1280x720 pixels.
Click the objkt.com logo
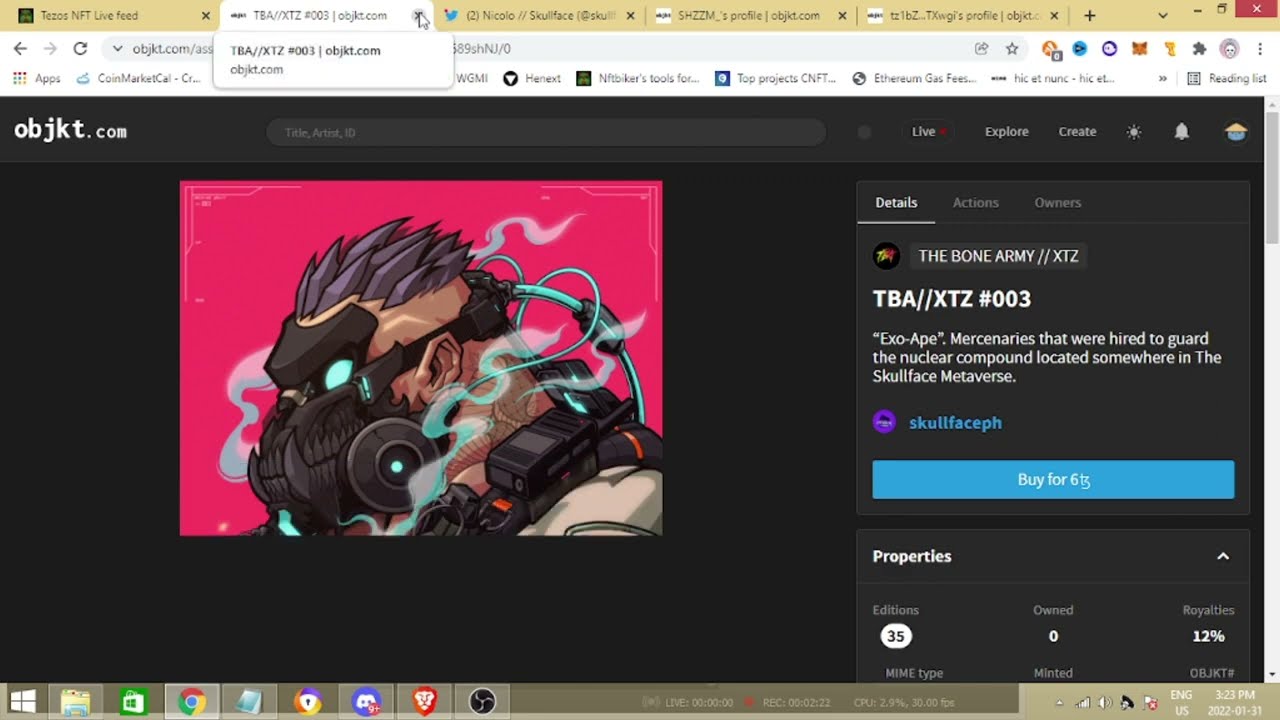[70, 131]
